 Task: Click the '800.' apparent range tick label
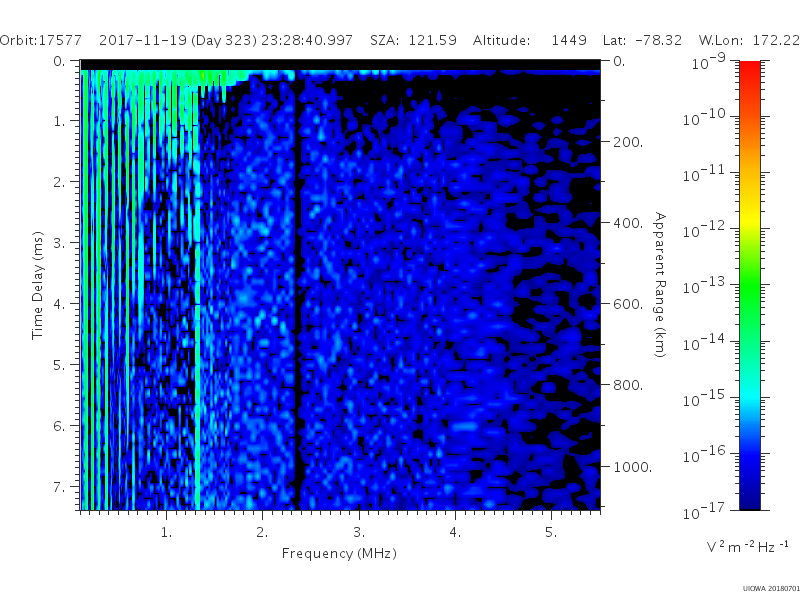click(x=628, y=385)
